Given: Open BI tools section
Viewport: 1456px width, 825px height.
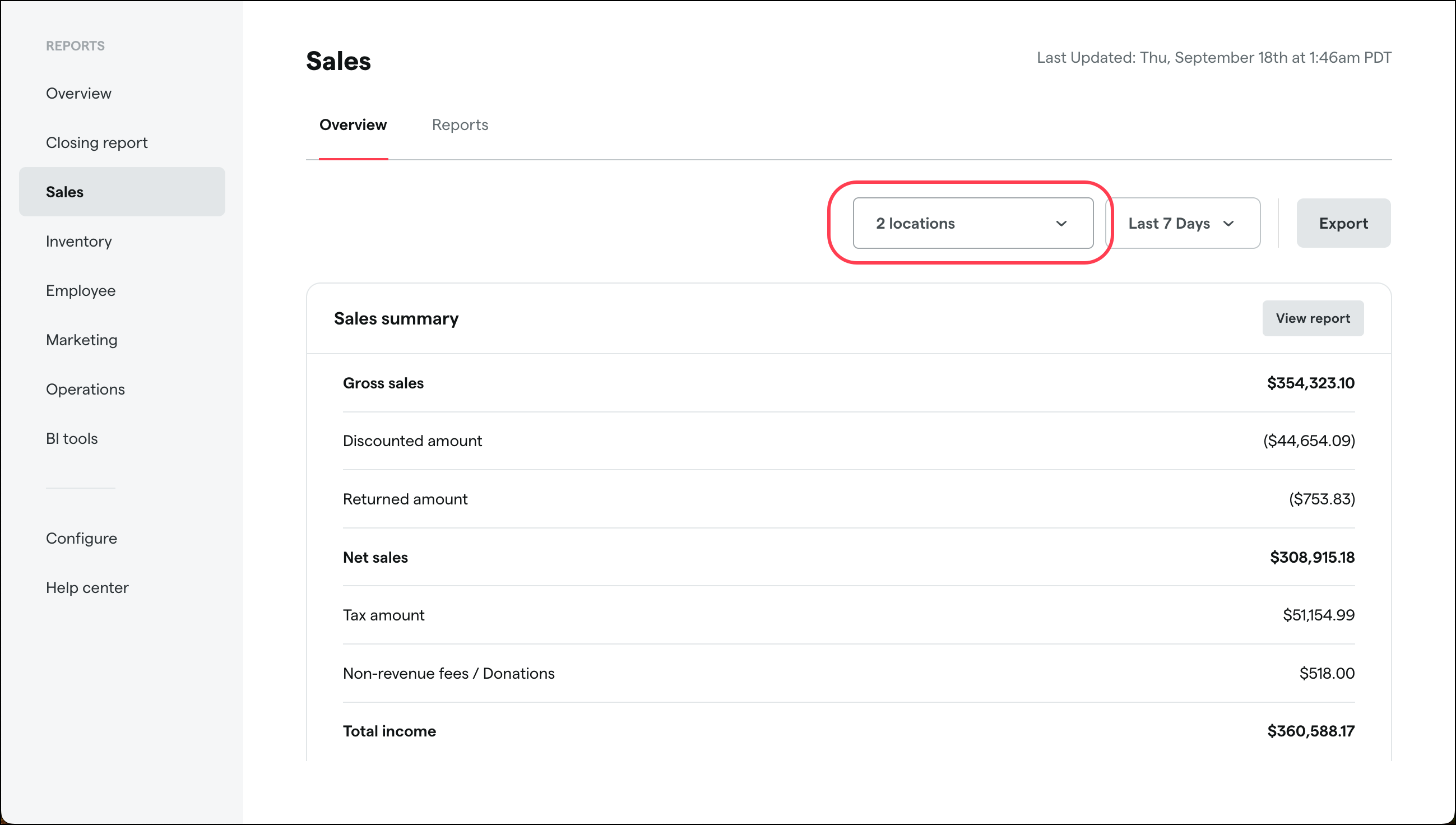Looking at the screenshot, I should [x=71, y=438].
